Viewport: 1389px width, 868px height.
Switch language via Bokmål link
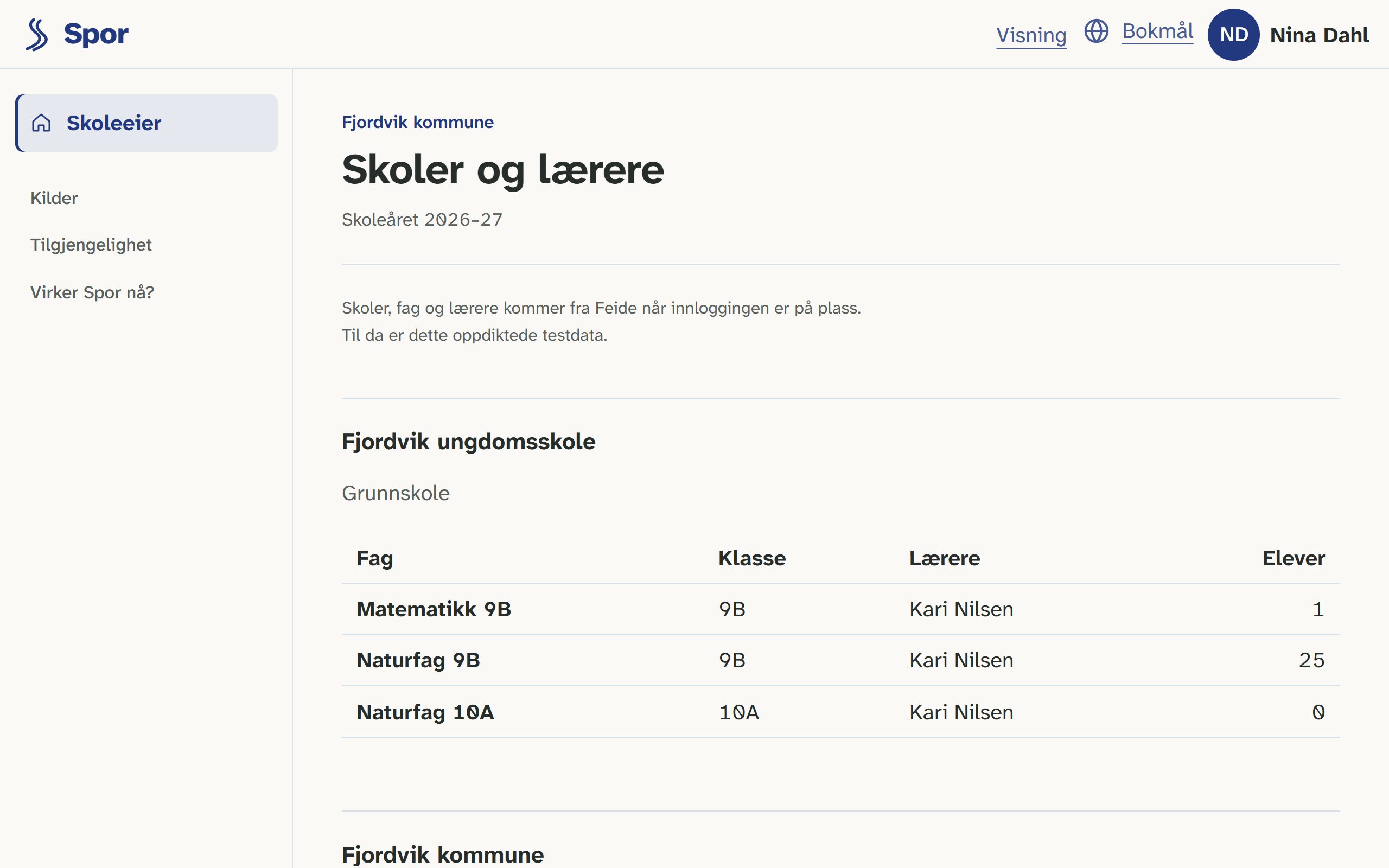tap(1158, 31)
